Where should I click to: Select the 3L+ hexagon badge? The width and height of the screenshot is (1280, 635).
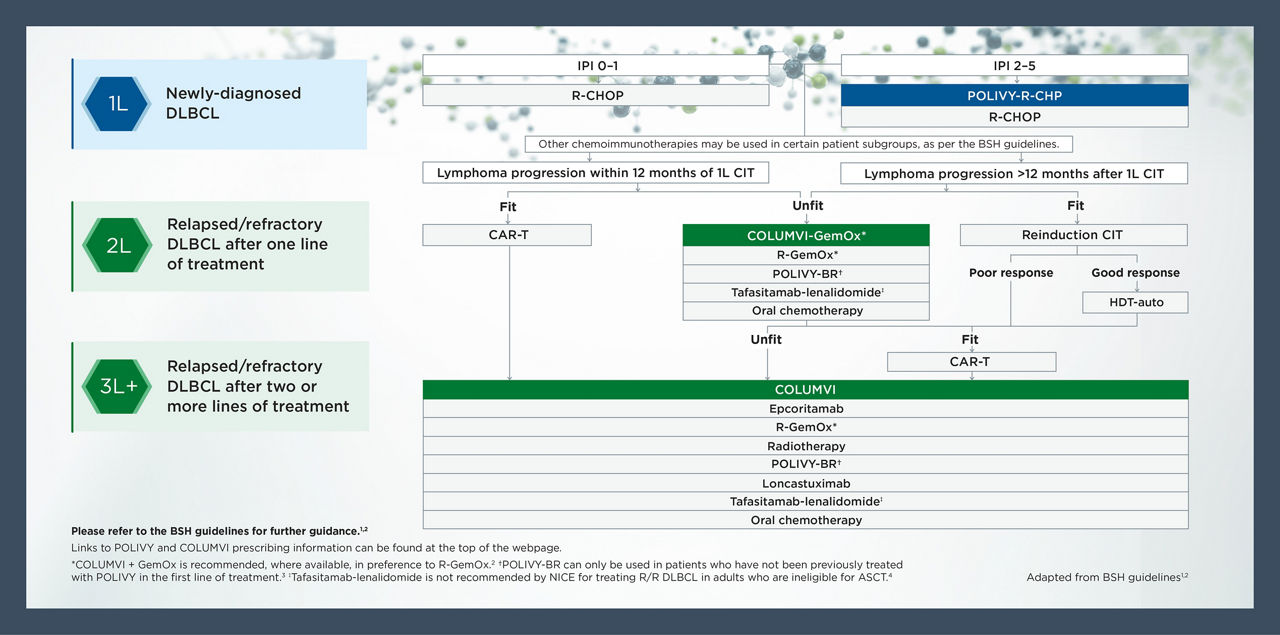click(x=119, y=386)
